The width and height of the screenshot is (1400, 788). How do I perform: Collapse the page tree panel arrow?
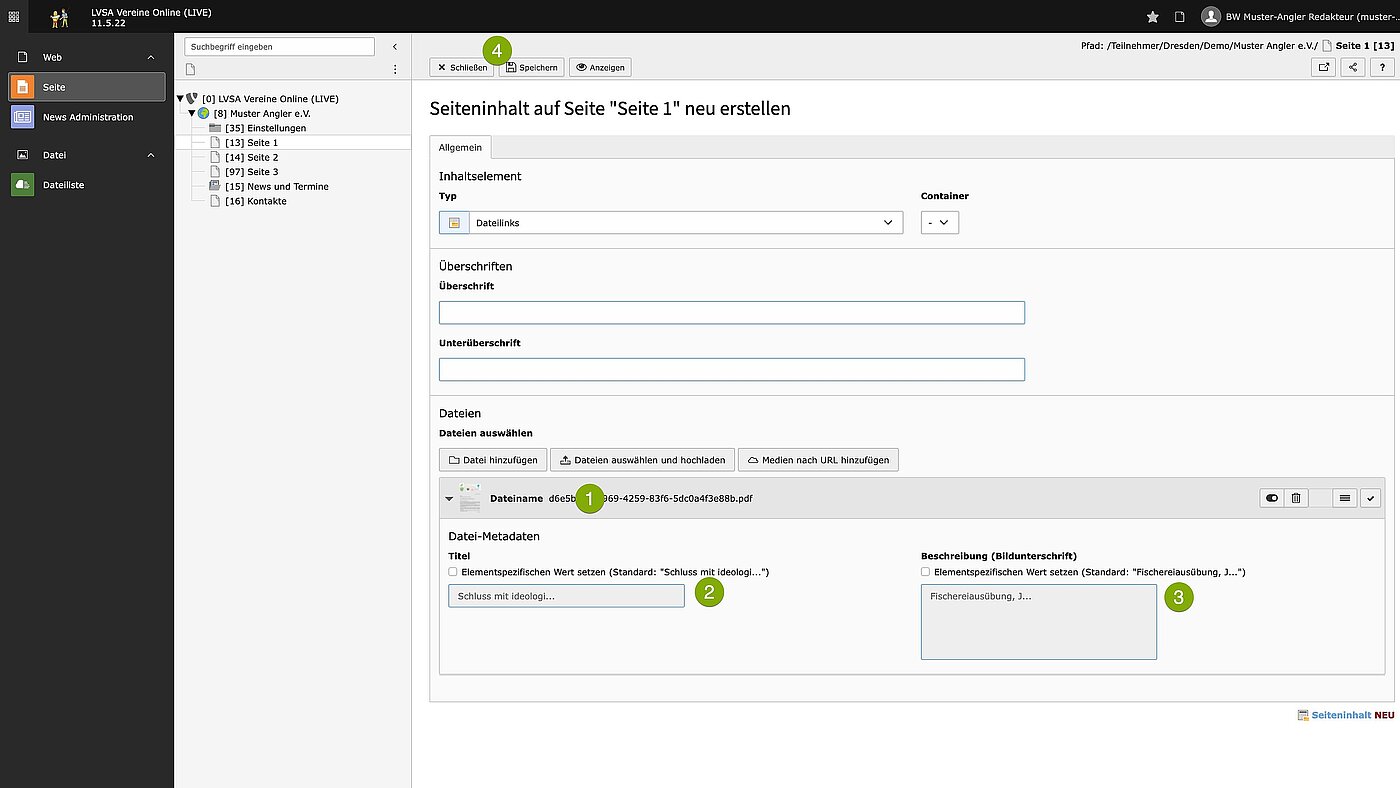[x=394, y=47]
